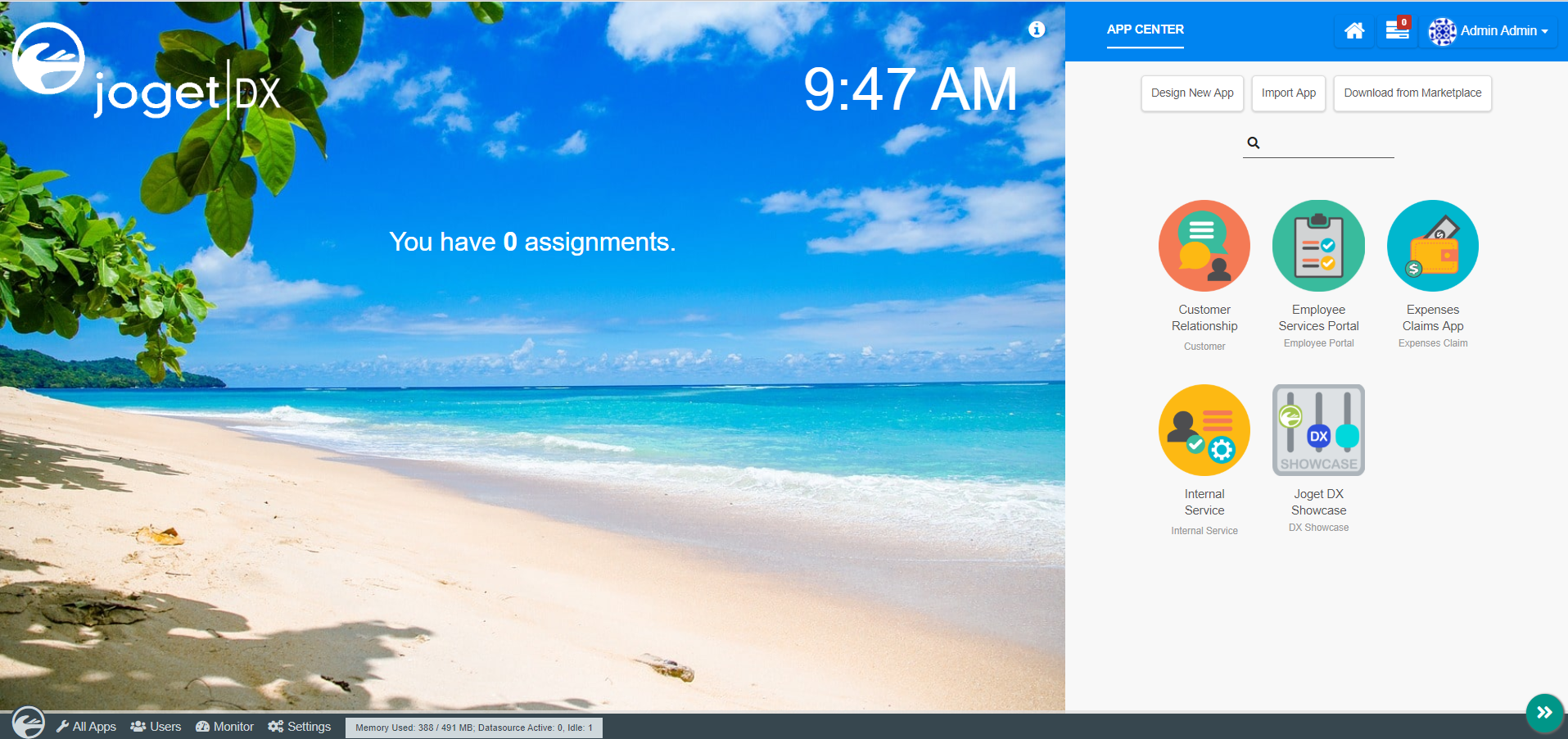Launch the Joget DX Showcase icon

point(1318,430)
